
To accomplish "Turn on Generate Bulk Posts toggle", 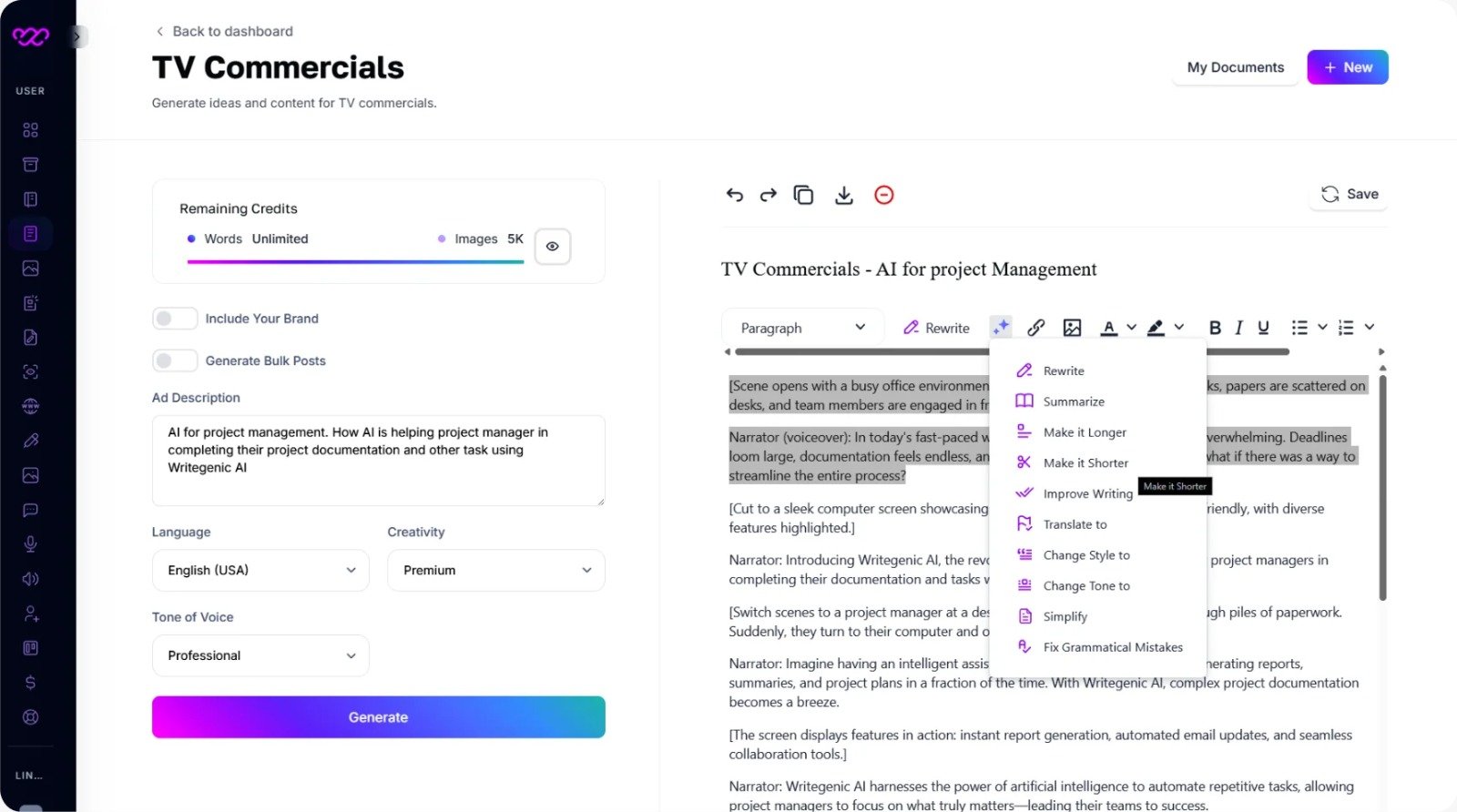I will pos(175,360).
